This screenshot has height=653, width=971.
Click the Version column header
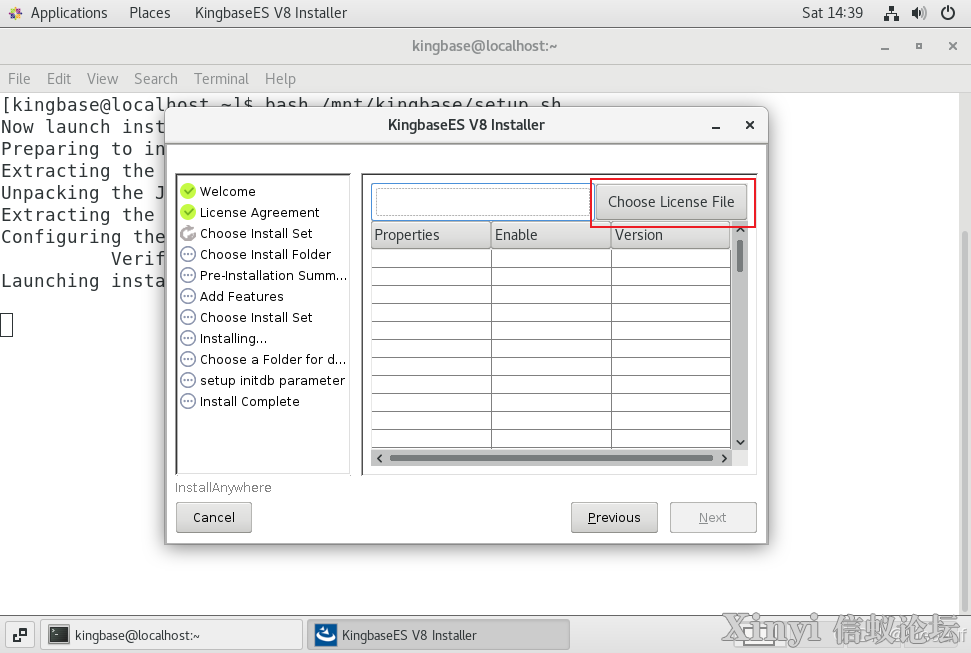click(671, 235)
